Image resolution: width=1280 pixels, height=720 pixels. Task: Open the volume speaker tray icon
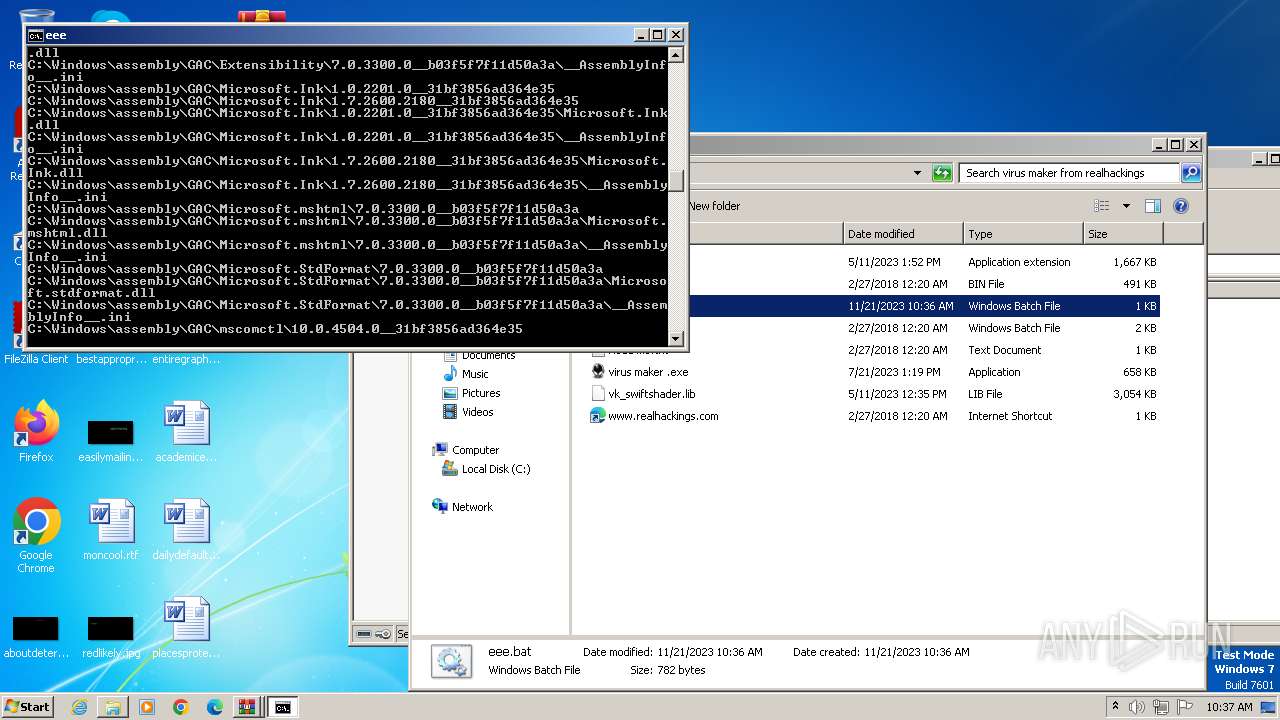pyautogui.click(x=1137, y=706)
